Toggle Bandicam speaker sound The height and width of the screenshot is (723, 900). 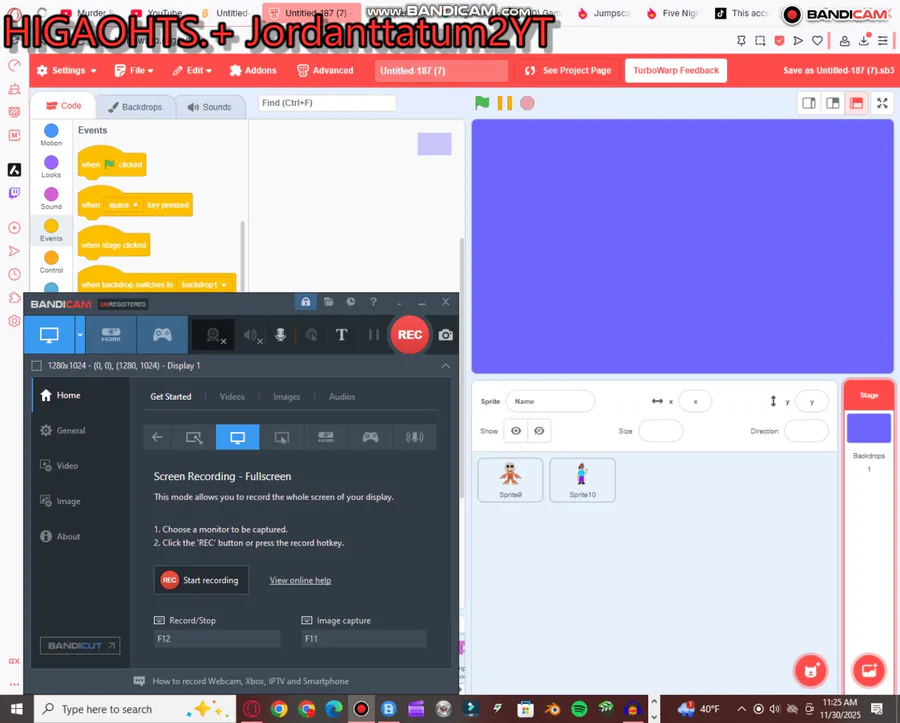252,335
